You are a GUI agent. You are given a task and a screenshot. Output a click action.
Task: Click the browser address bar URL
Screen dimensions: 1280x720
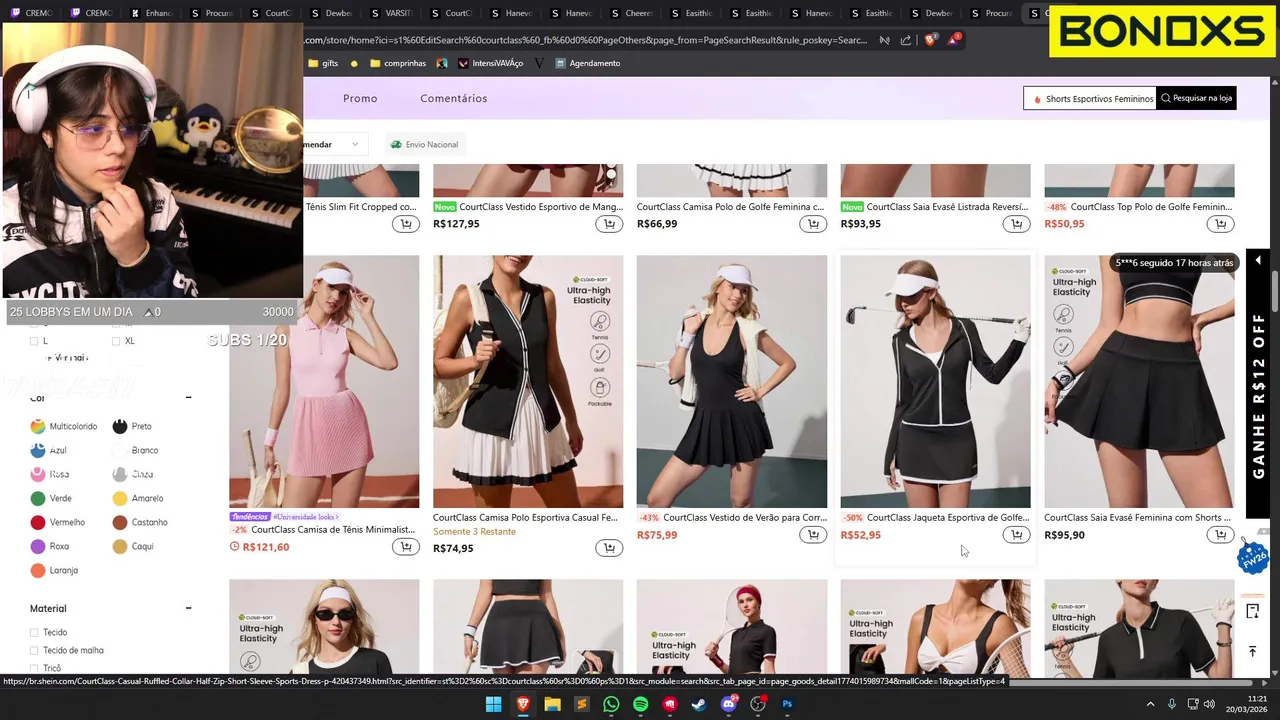(x=586, y=40)
